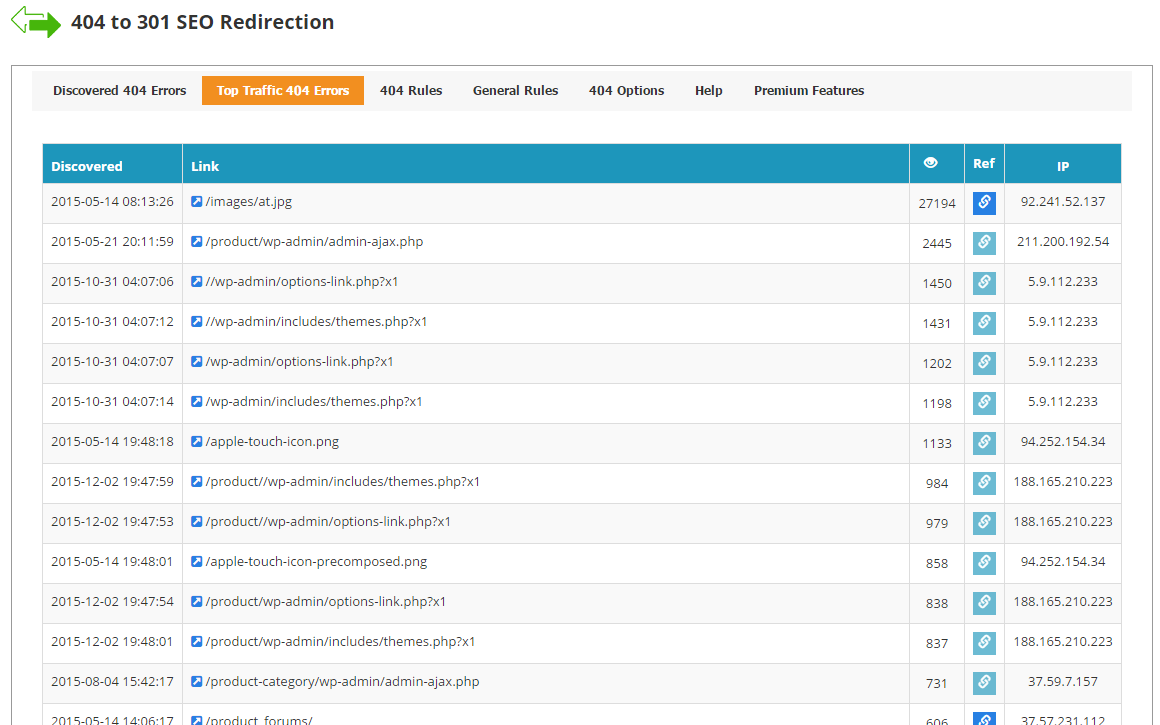Open the /images/at.jpg link
This screenshot has width=1160, height=725.
click(x=249, y=201)
